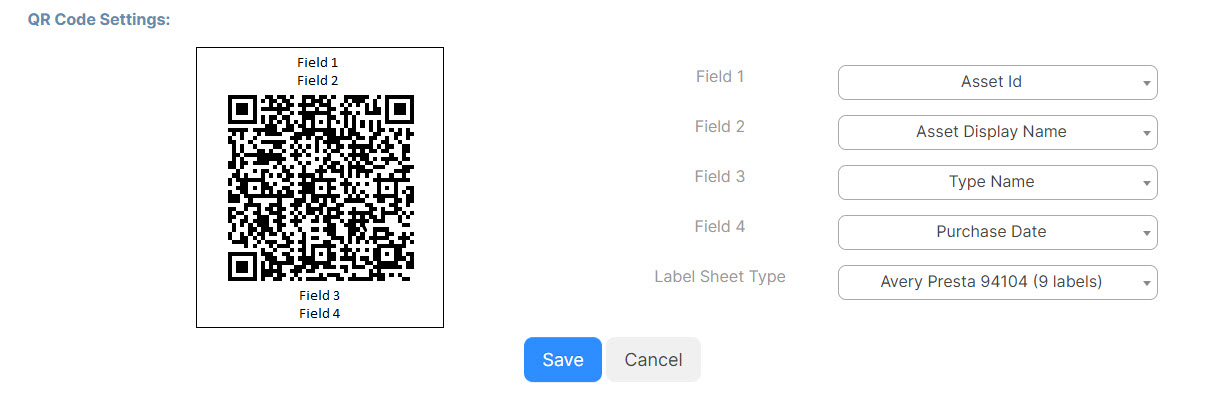This screenshot has height=394, width=1223.
Task: Open the Label Sheet Type dropdown
Action: [997, 282]
